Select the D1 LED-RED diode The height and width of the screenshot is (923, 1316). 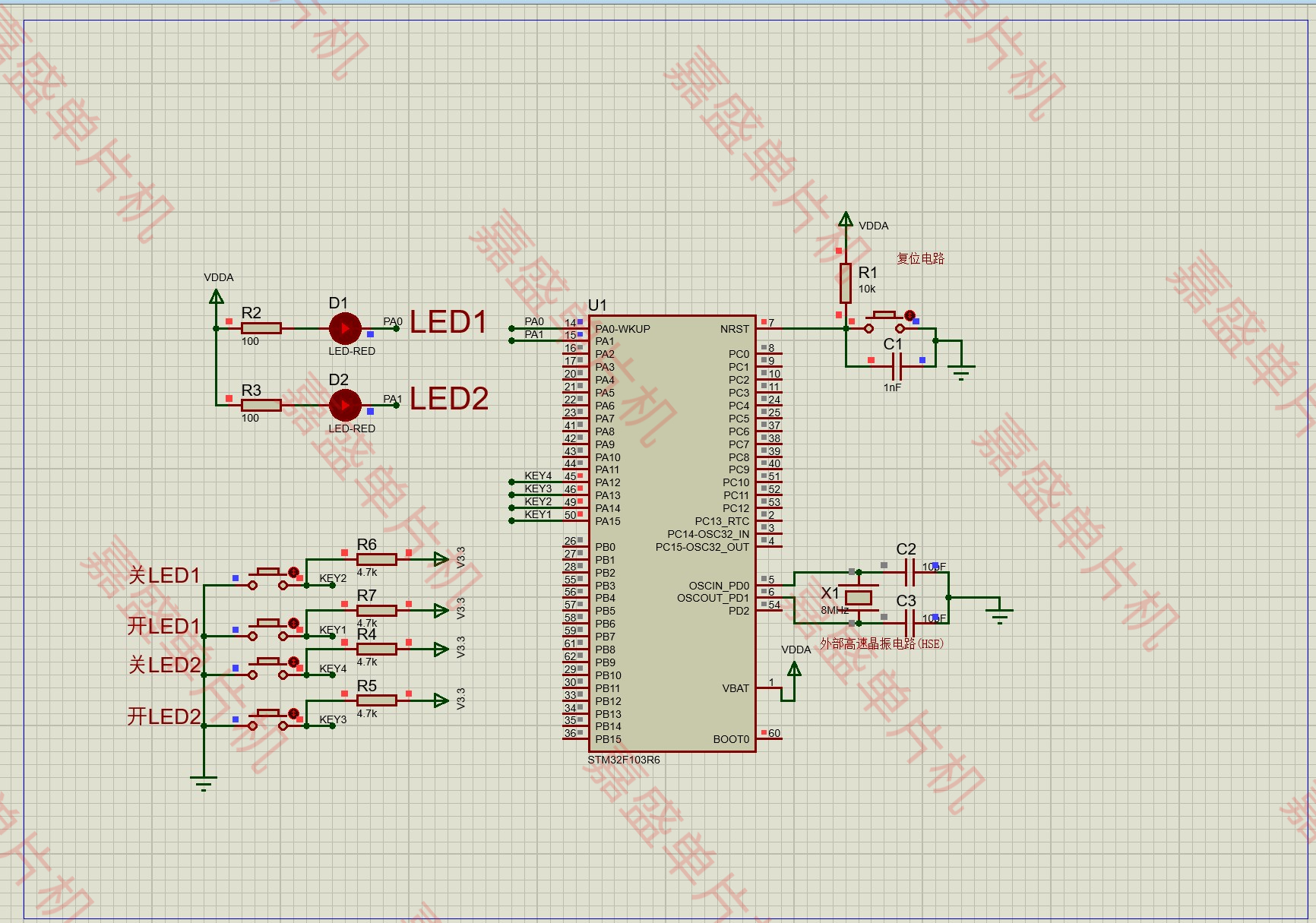point(344,328)
